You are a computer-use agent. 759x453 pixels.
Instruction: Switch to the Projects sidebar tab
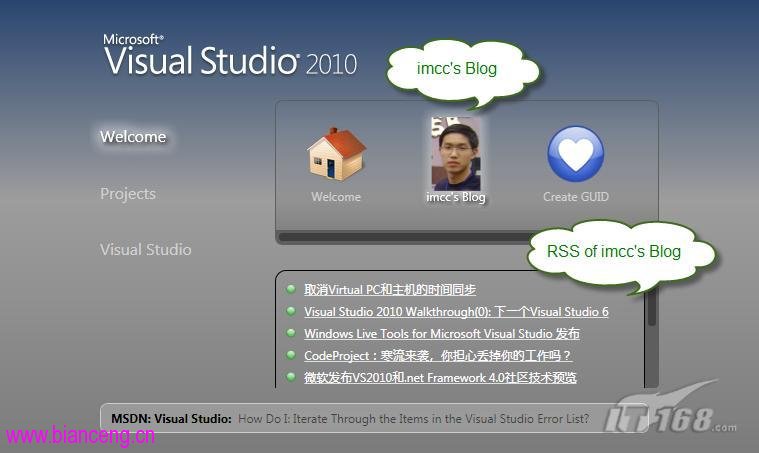(x=128, y=194)
